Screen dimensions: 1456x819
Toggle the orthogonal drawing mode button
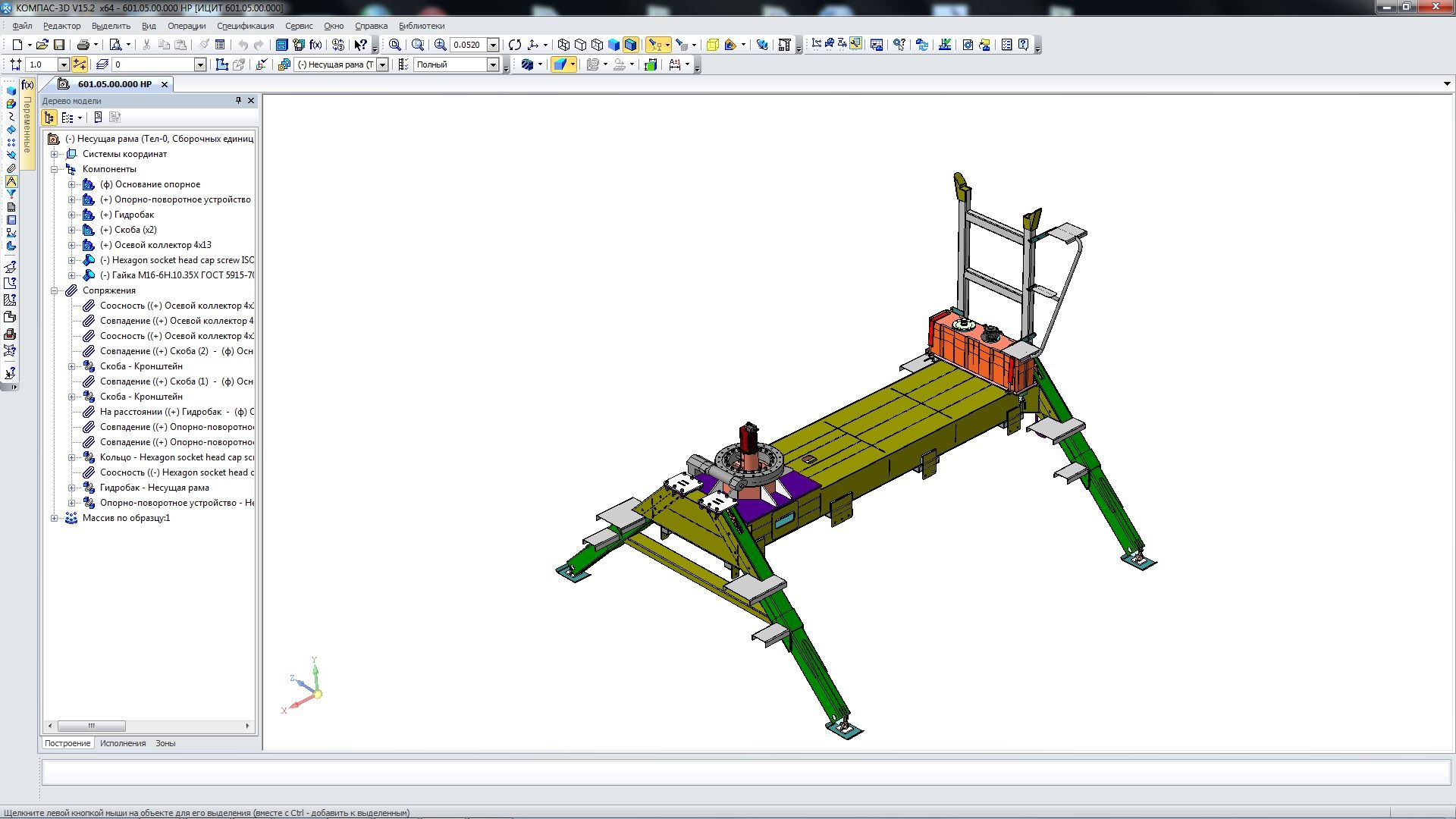pos(79,64)
